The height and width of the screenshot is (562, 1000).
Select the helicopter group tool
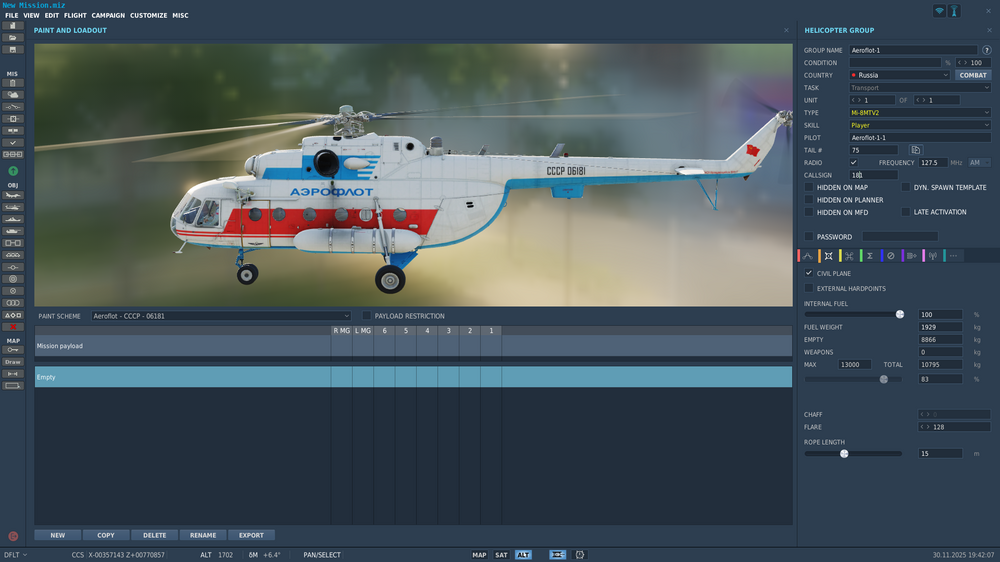[12, 207]
